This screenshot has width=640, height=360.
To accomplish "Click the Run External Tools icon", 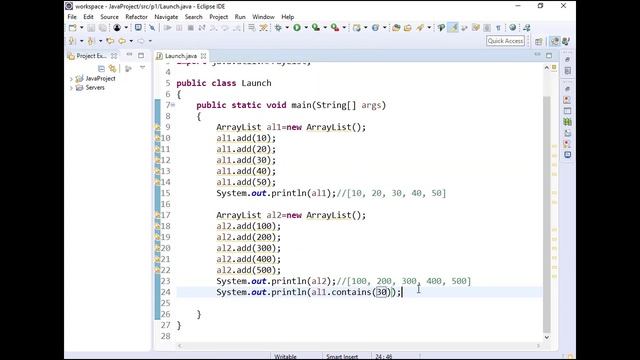I will coord(335,28).
